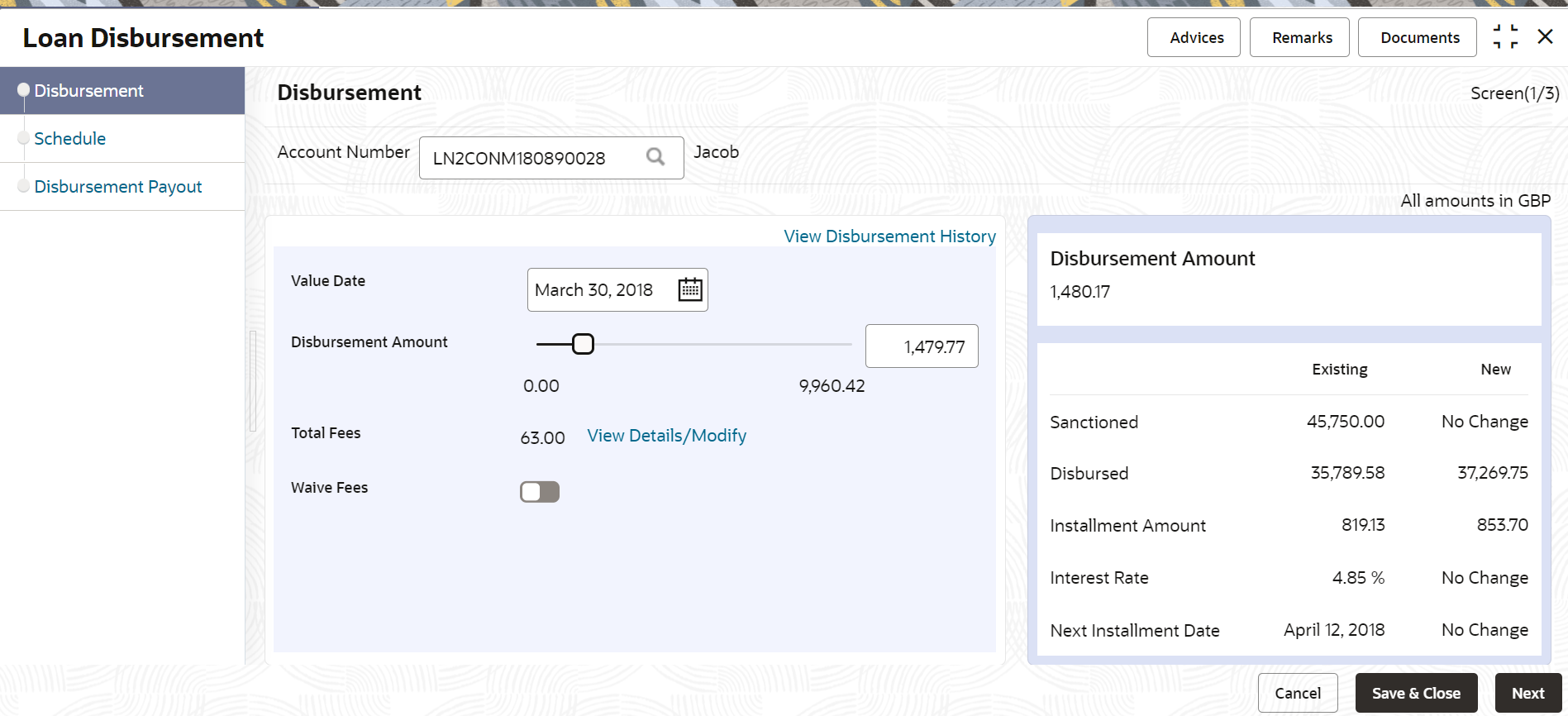Proceed with the Next button
This screenshot has height=716, width=1568.
click(x=1528, y=693)
